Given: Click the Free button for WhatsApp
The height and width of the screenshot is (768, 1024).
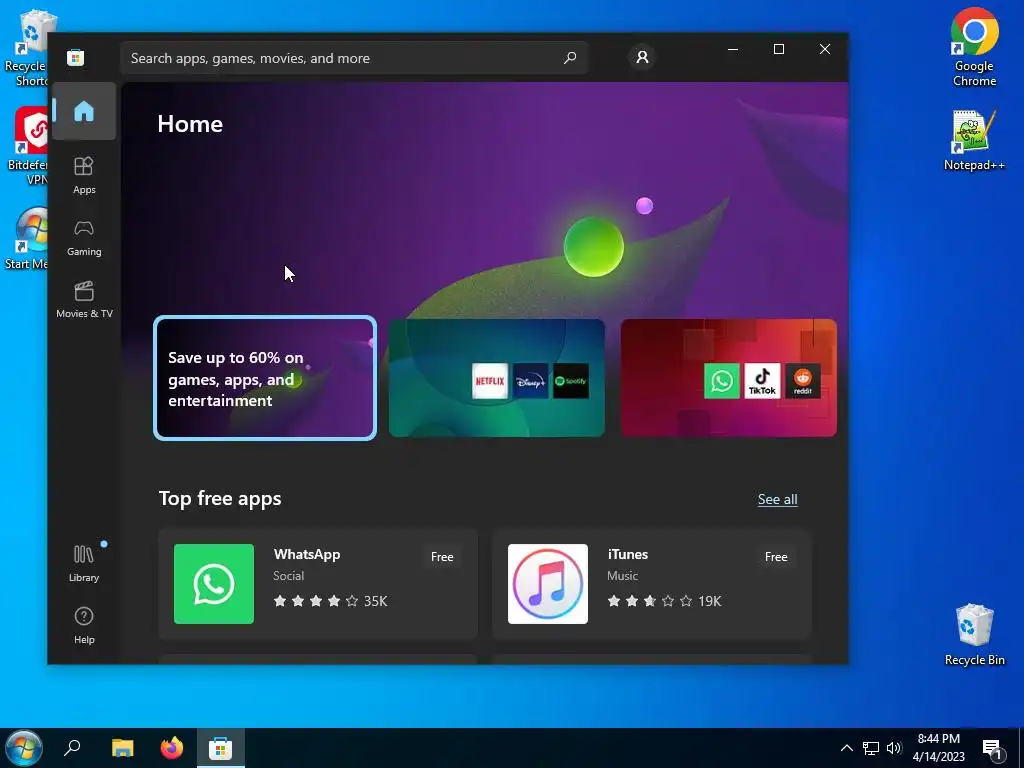Looking at the screenshot, I should click(442, 557).
